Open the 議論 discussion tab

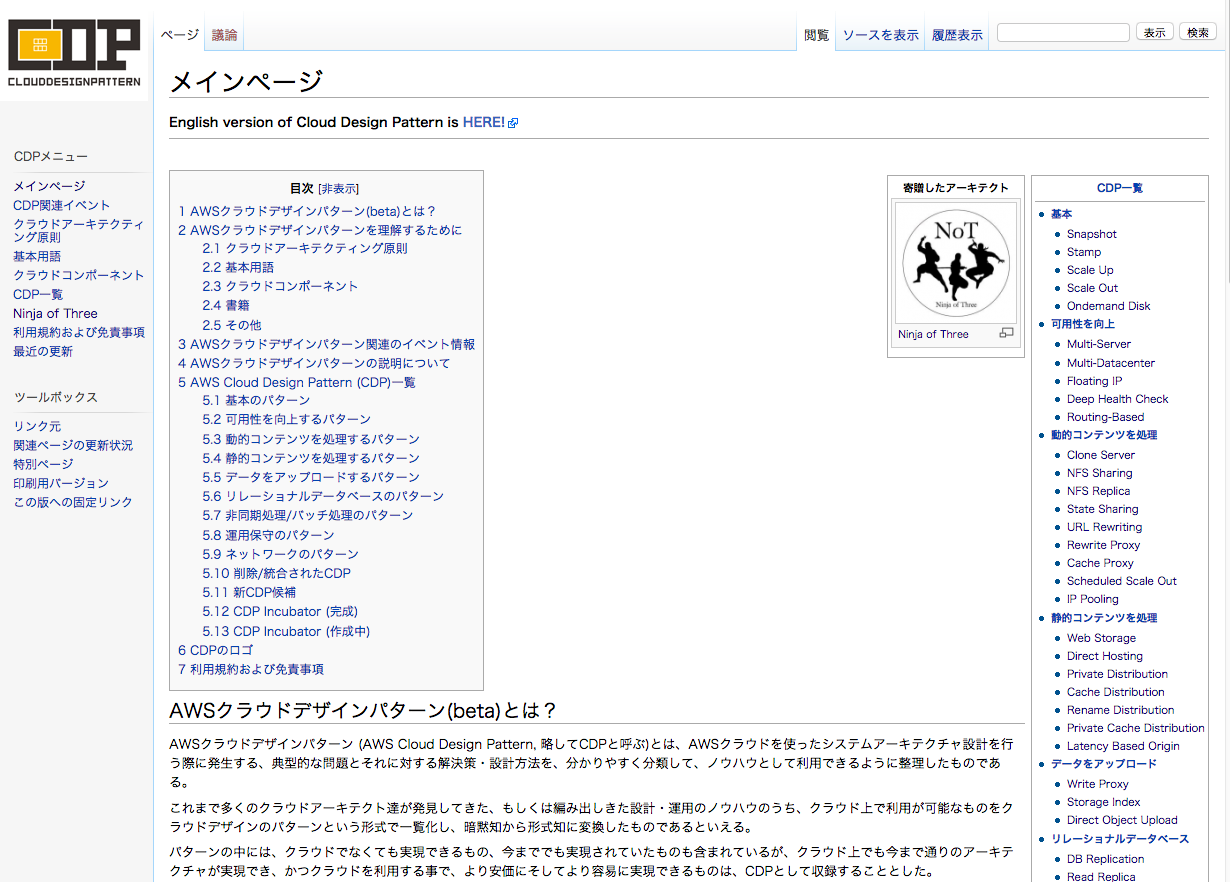coord(225,35)
